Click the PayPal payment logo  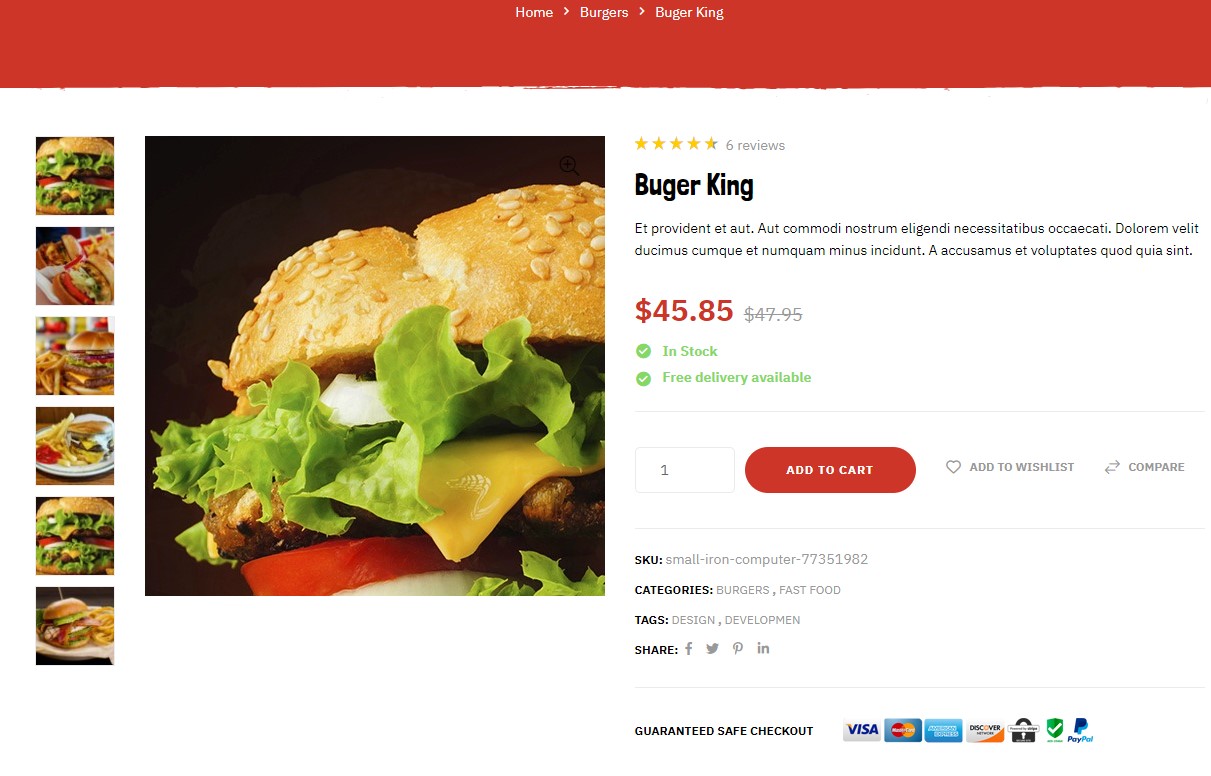[1080, 730]
